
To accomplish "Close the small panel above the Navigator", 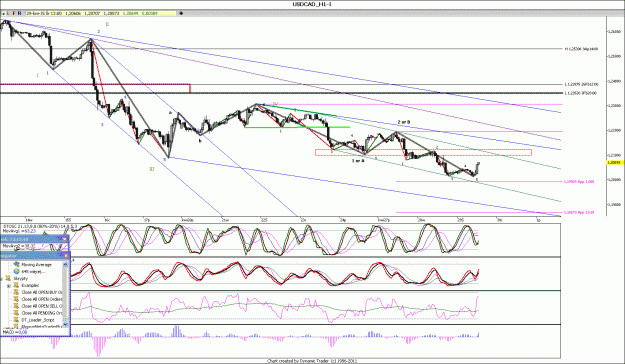I will pos(65,239).
